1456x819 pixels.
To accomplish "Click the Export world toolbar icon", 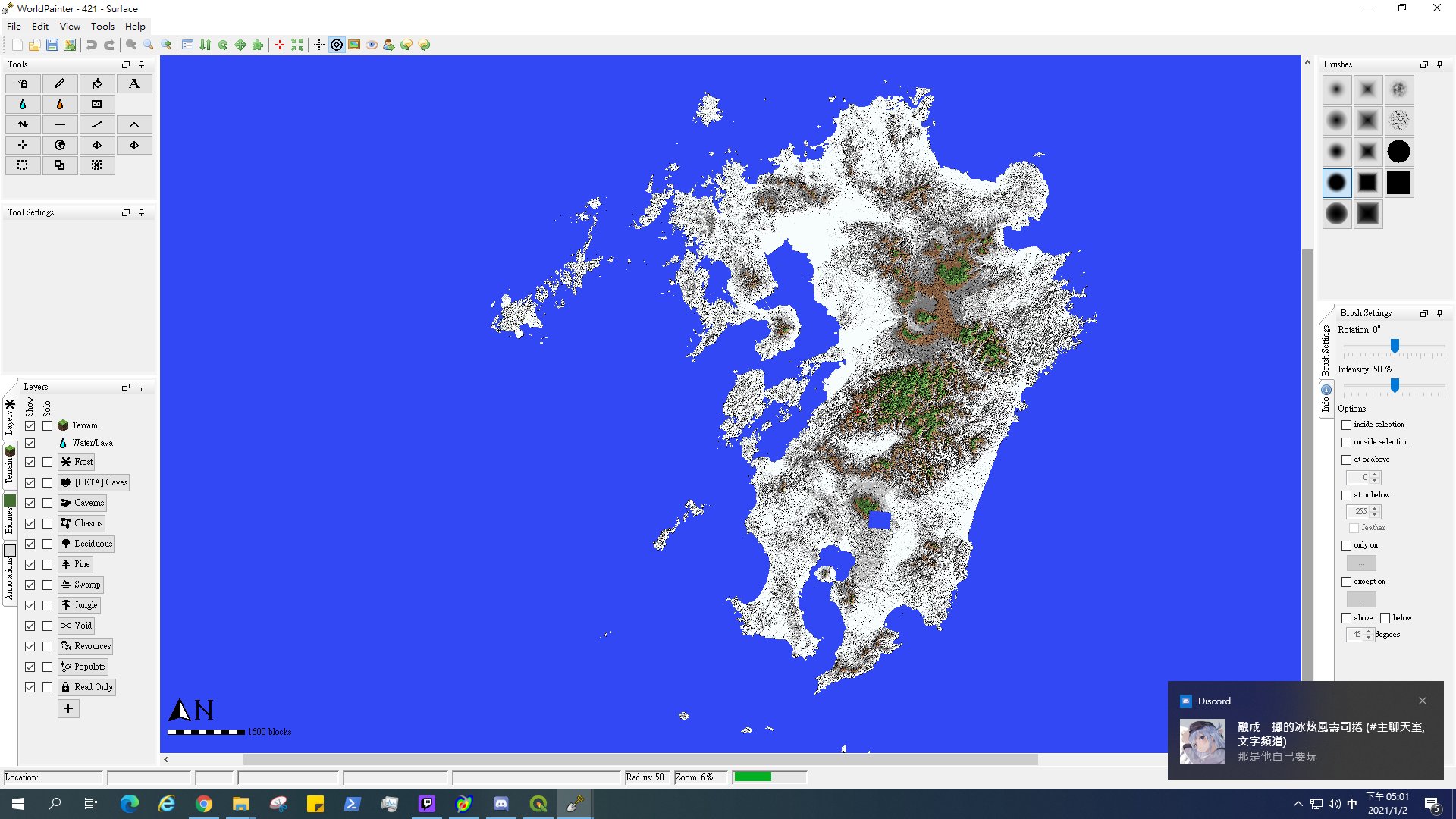I will pyautogui.click(x=70, y=45).
